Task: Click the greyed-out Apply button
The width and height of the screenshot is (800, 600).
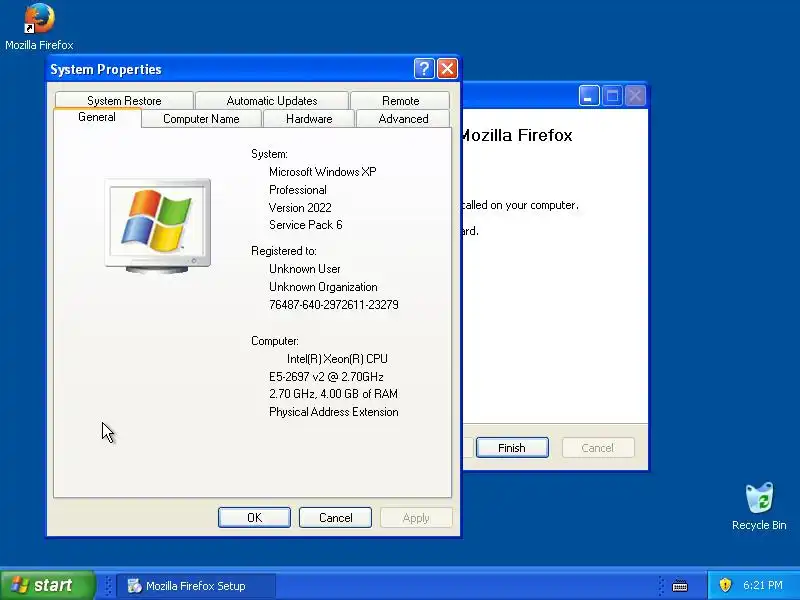Action: click(x=416, y=518)
